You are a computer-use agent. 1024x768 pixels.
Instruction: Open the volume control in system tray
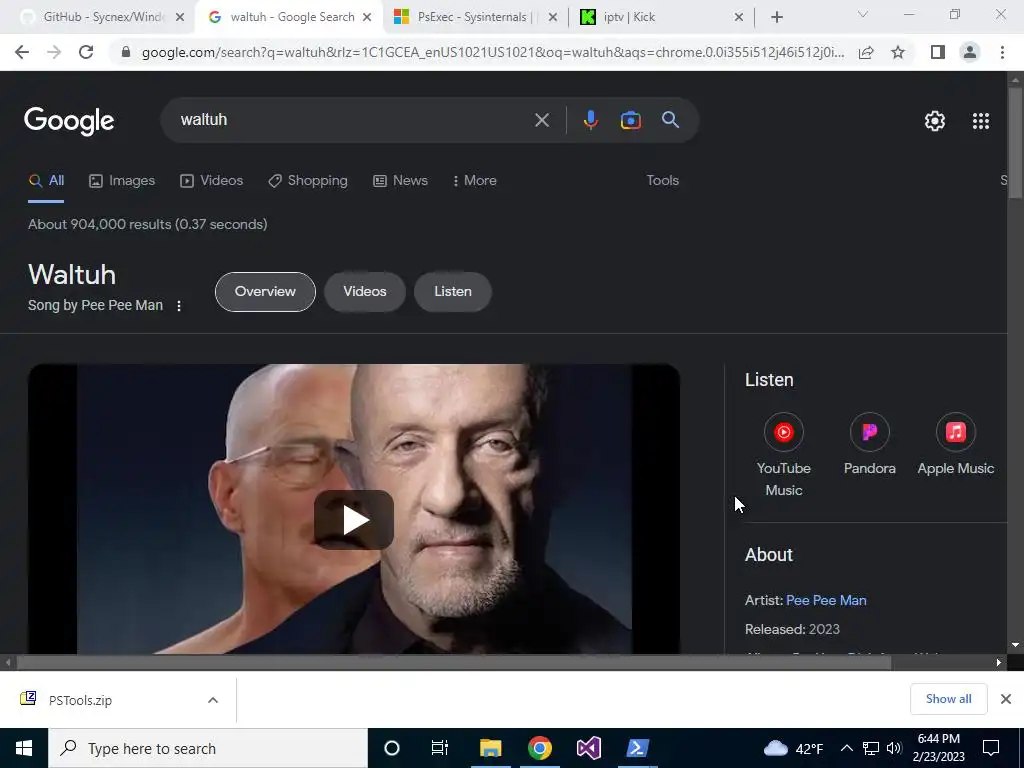(x=894, y=748)
